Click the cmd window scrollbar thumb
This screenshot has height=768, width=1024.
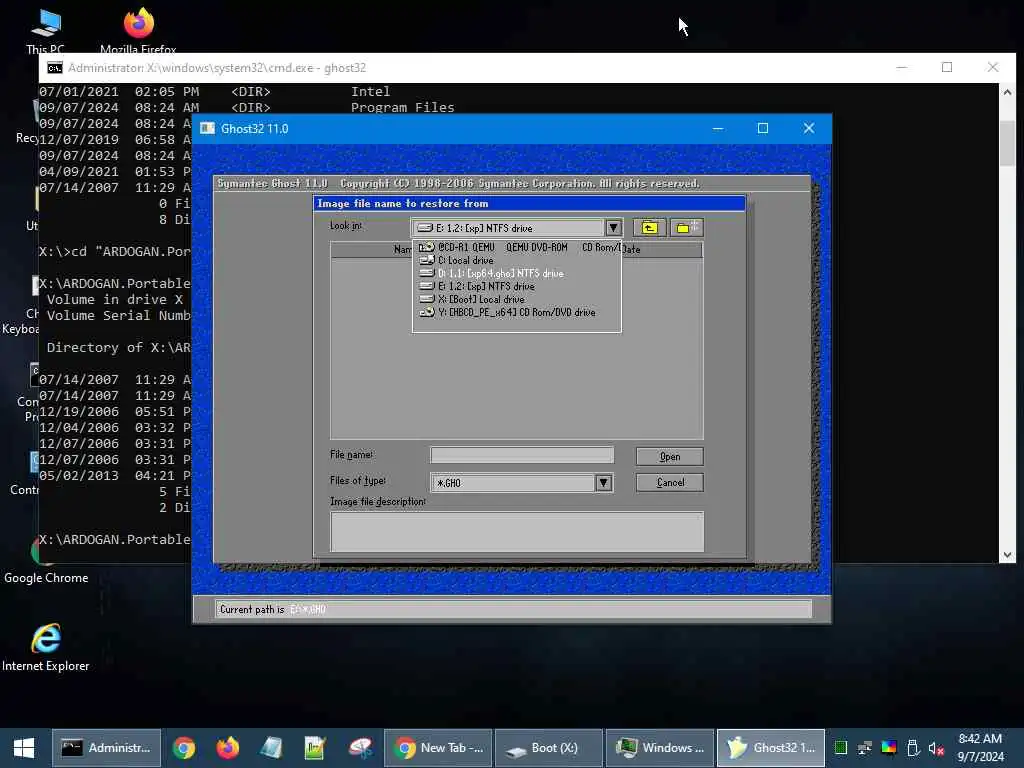click(x=1007, y=143)
